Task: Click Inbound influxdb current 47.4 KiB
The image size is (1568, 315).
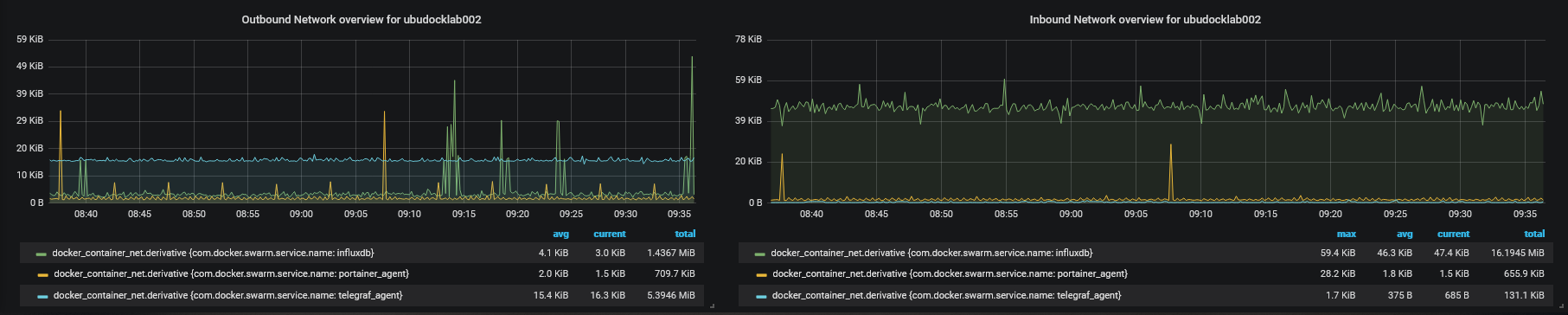Action: click(x=1451, y=253)
